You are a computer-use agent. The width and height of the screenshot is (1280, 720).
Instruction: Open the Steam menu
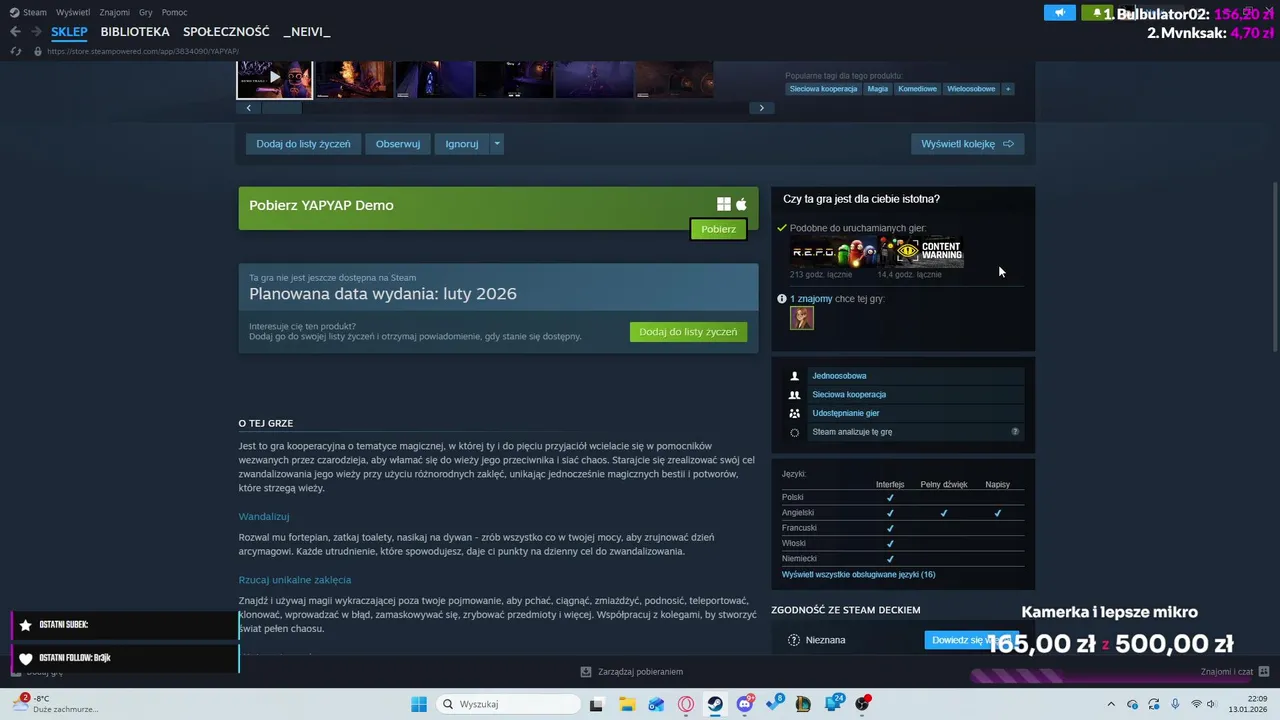pos(29,12)
